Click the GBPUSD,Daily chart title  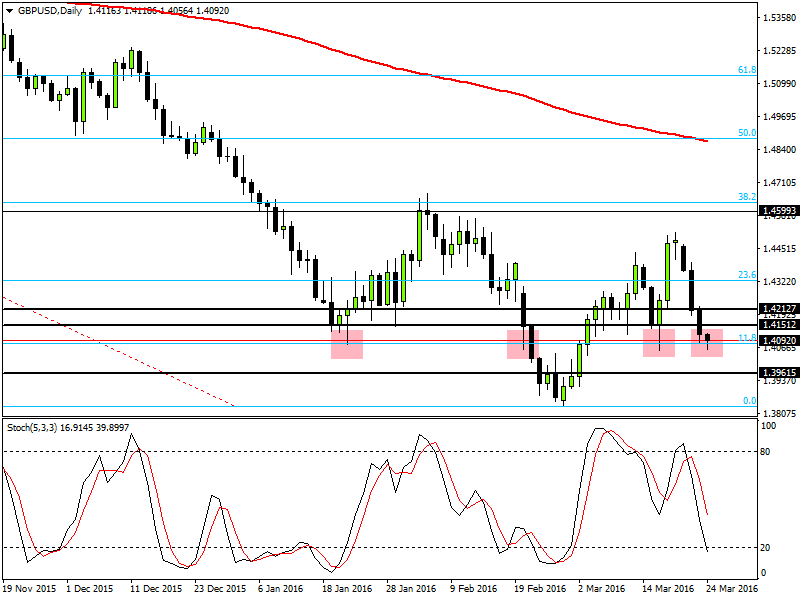coord(49,11)
